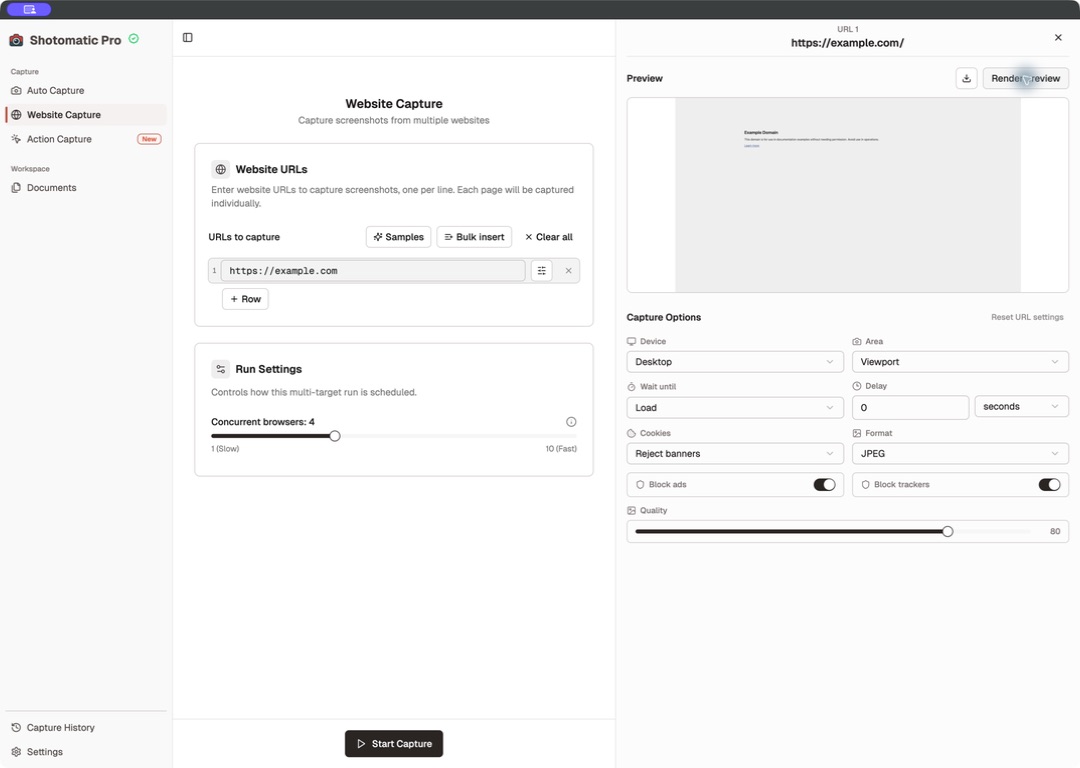1080x768 pixels.
Task: Open the delay unit dropdown showing seconds
Action: (x=1021, y=406)
